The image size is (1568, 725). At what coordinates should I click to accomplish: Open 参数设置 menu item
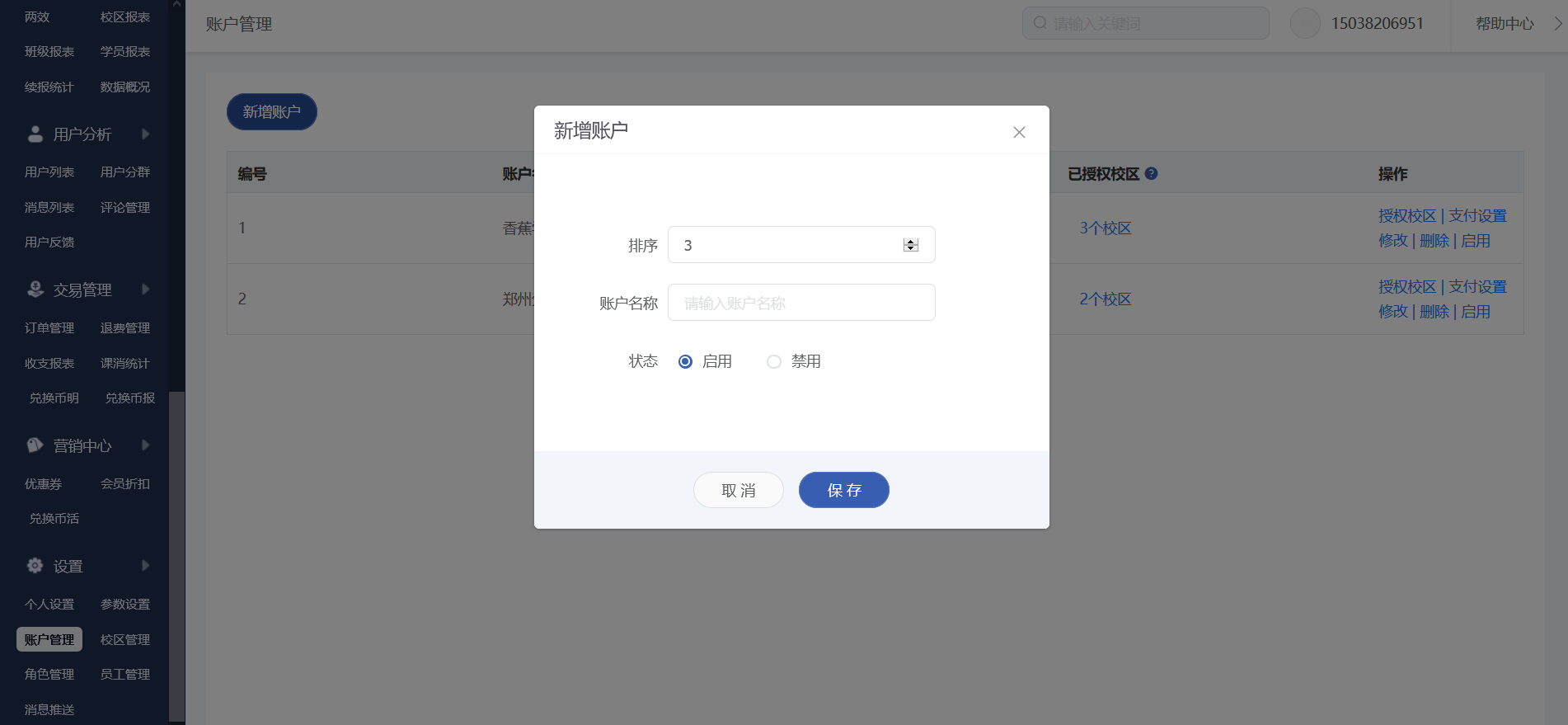tap(125, 604)
